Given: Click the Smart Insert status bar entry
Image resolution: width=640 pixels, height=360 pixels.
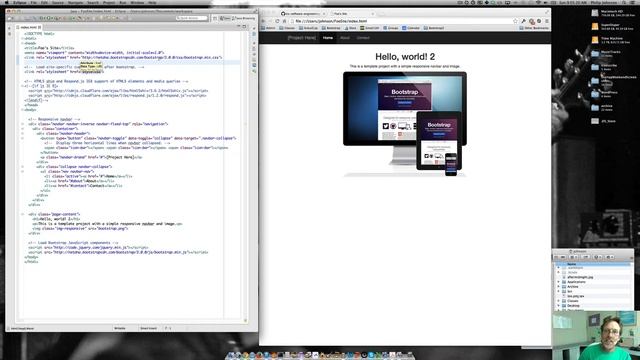Looking at the screenshot, I should point(149,328).
